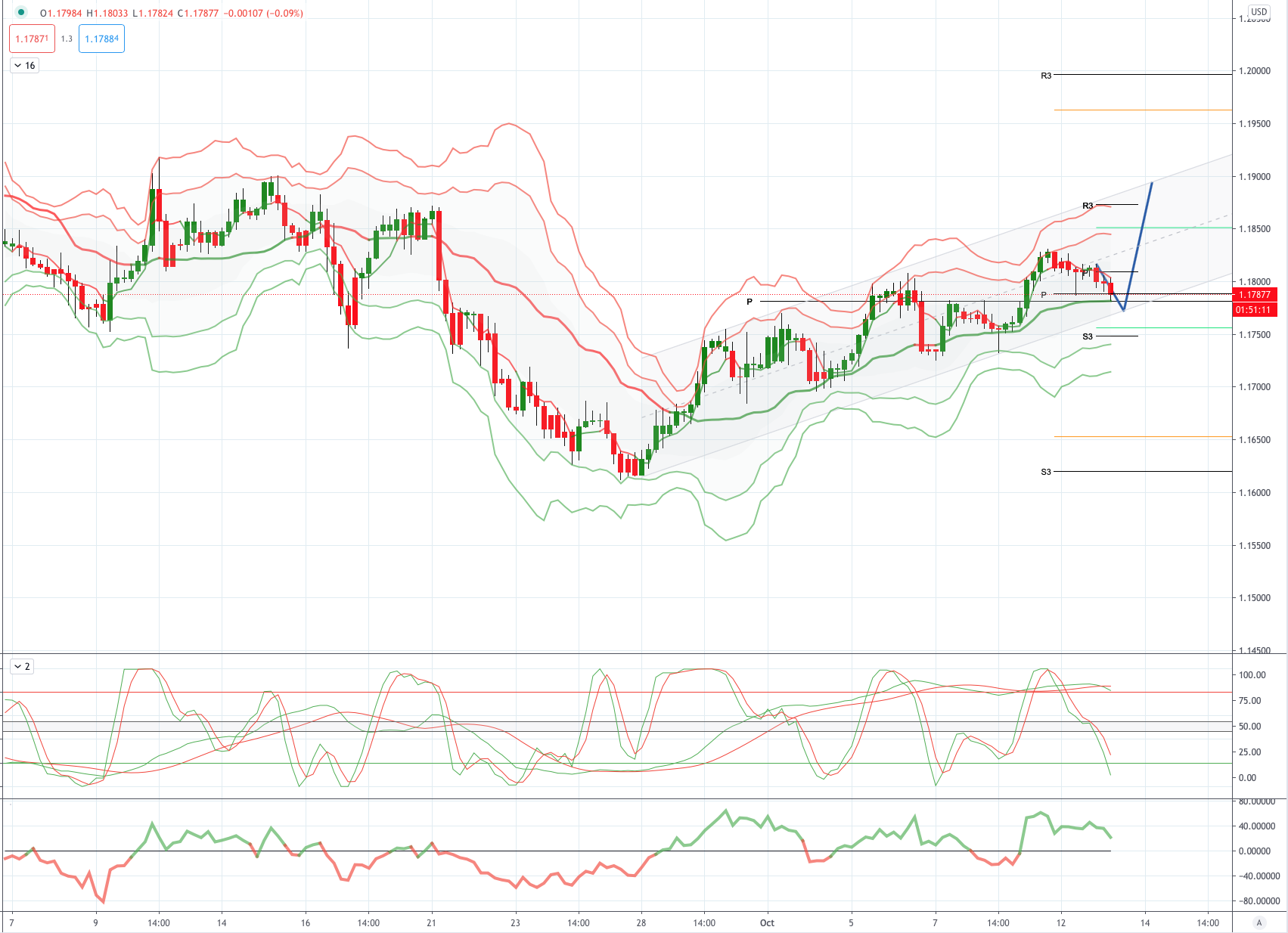Click the 1.20000 price axis label

pyautogui.click(x=1254, y=71)
